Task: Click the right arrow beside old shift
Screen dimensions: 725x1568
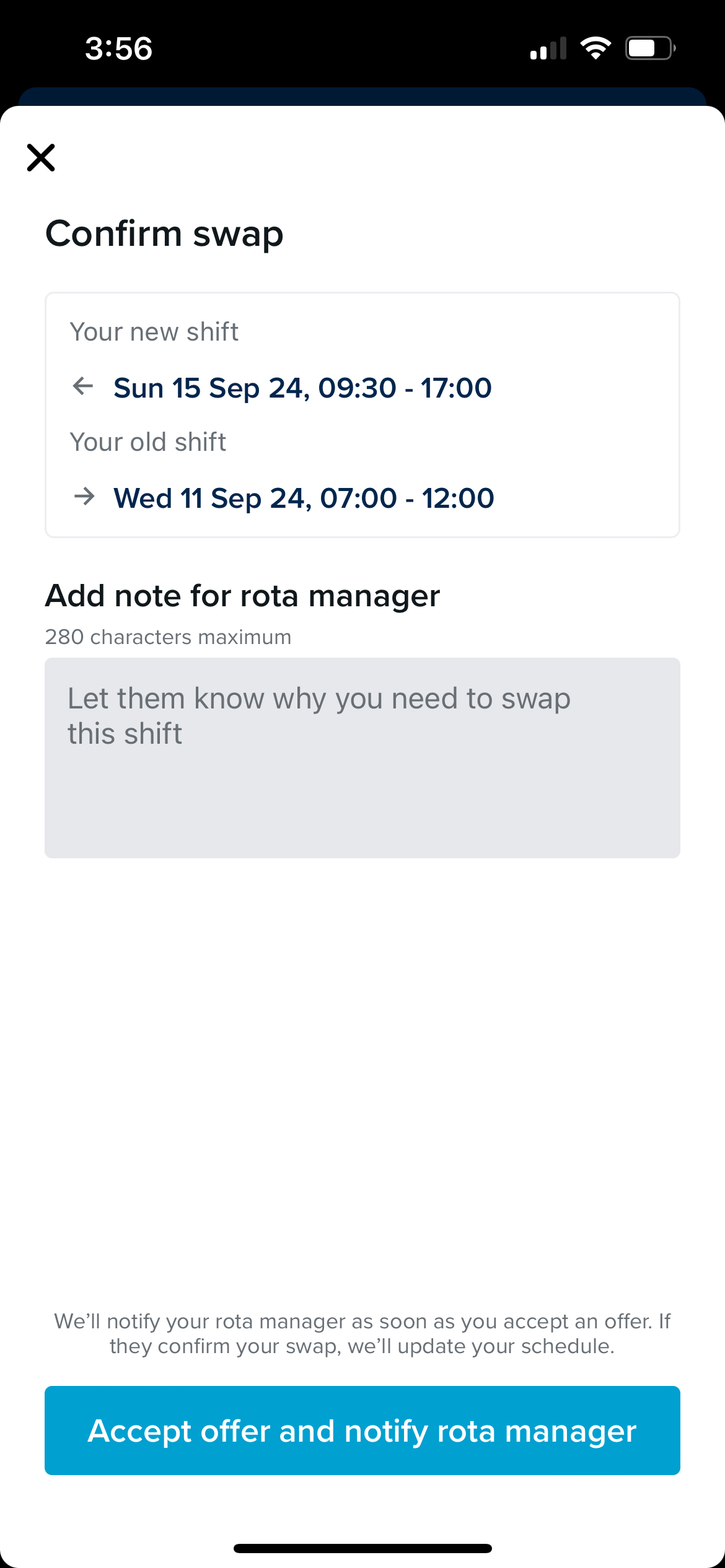Action: pos(84,497)
